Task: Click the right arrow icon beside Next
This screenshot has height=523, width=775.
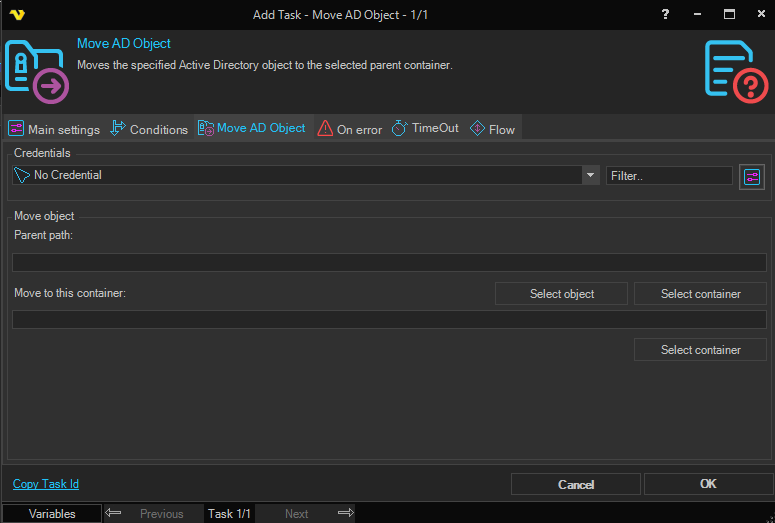Action: (x=346, y=513)
